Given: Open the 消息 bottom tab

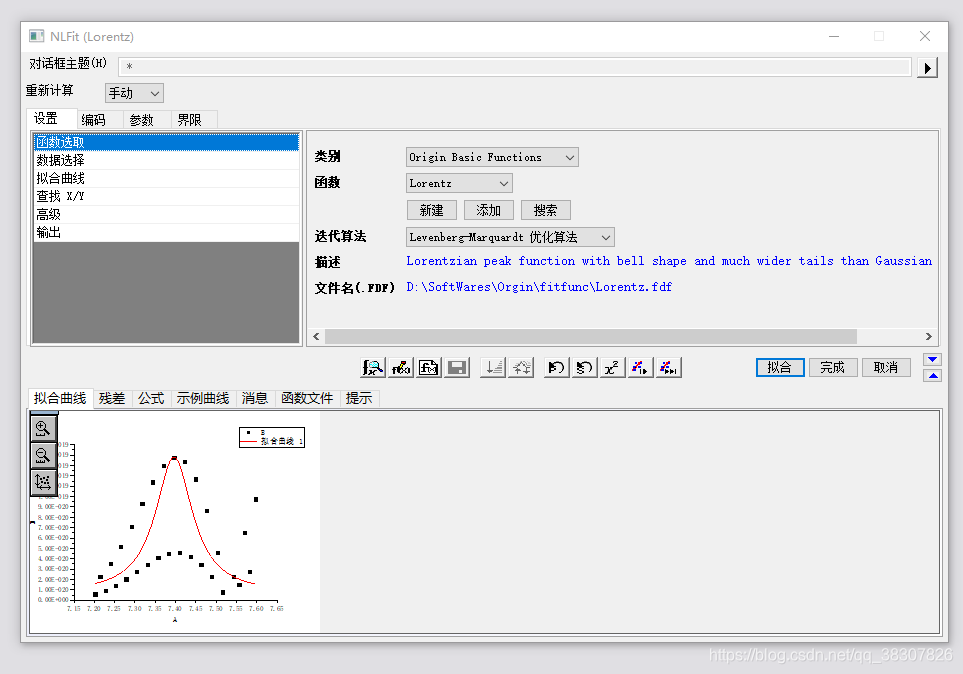Looking at the screenshot, I should (255, 399).
